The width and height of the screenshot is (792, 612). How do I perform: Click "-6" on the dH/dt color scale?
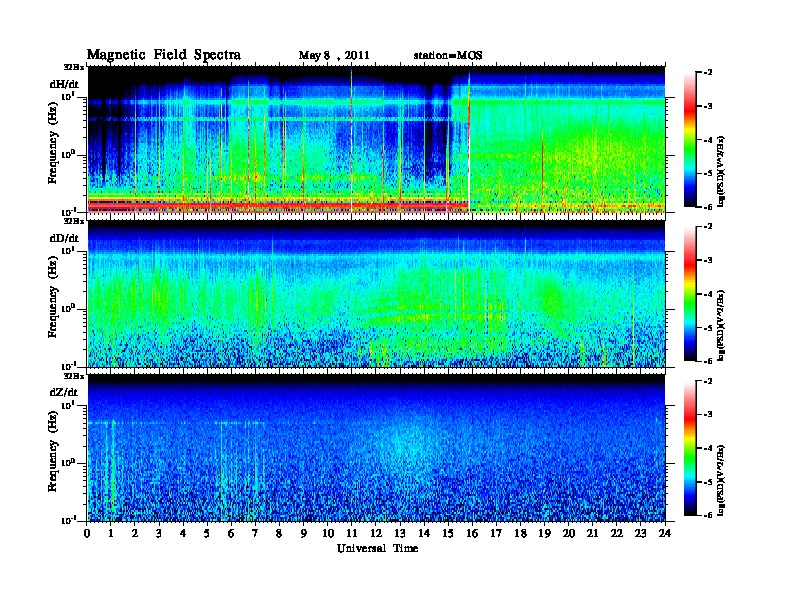(708, 207)
